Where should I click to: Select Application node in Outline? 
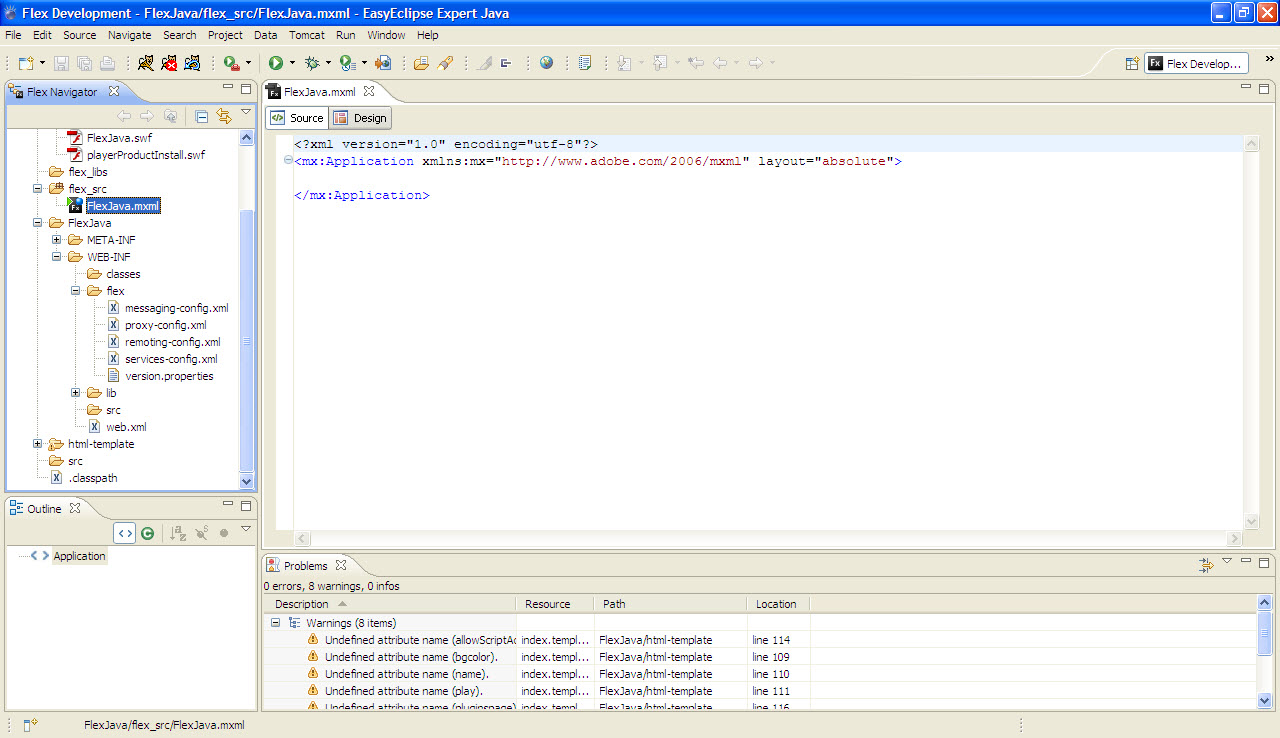[x=79, y=556]
